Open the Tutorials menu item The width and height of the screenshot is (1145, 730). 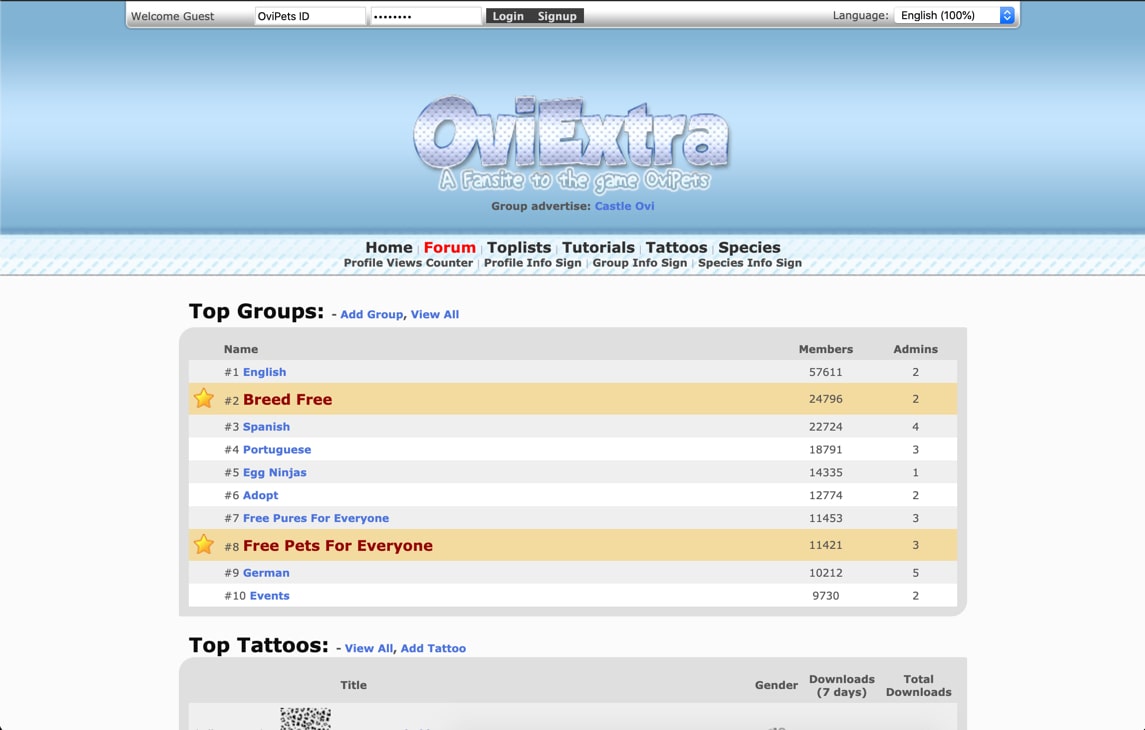pos(598,247)
